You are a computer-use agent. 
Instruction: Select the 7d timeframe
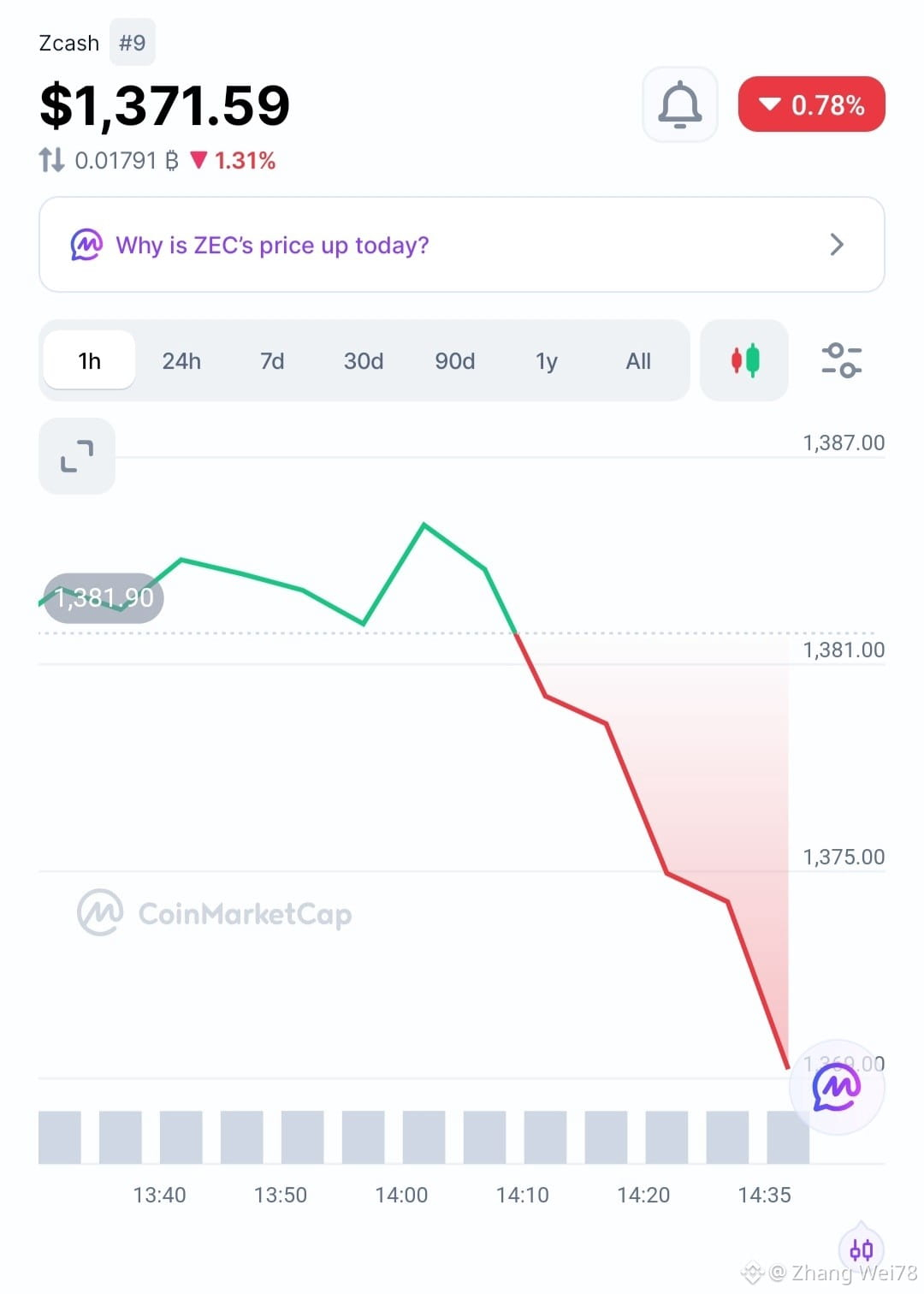(x=272, y=360)
